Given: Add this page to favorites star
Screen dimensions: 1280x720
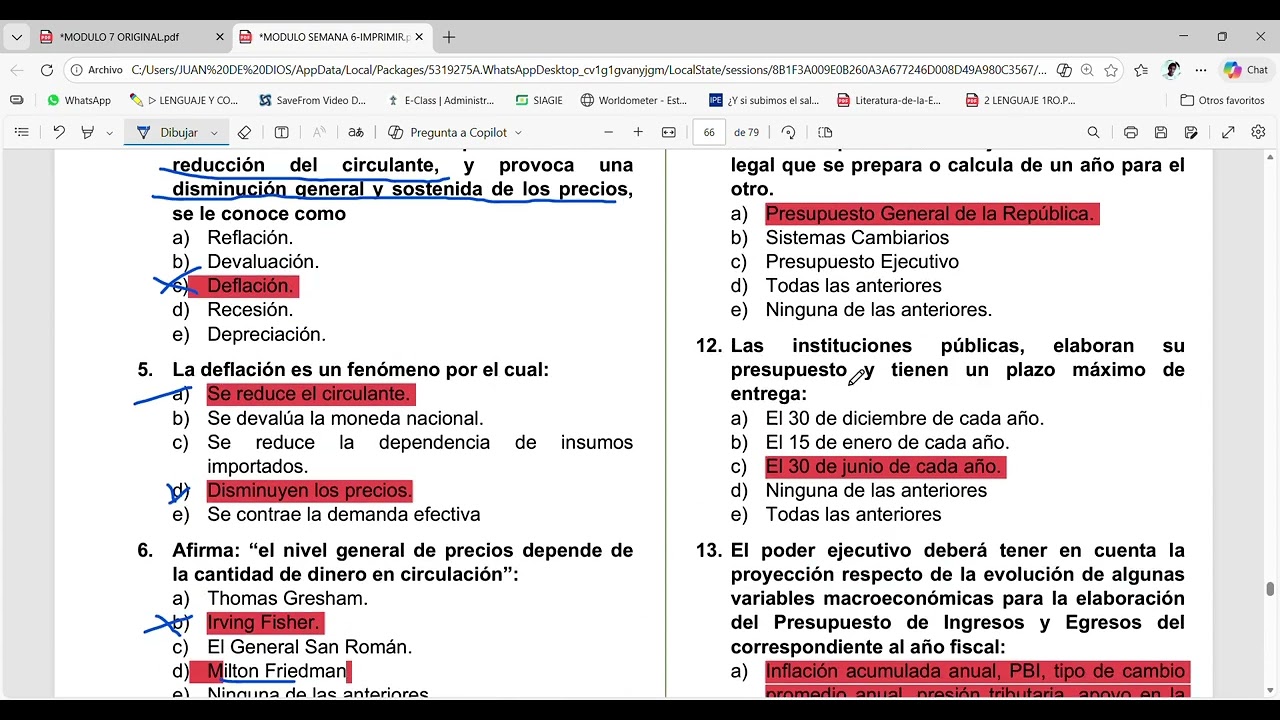Looking at the screenshot, I should 1111,70.
